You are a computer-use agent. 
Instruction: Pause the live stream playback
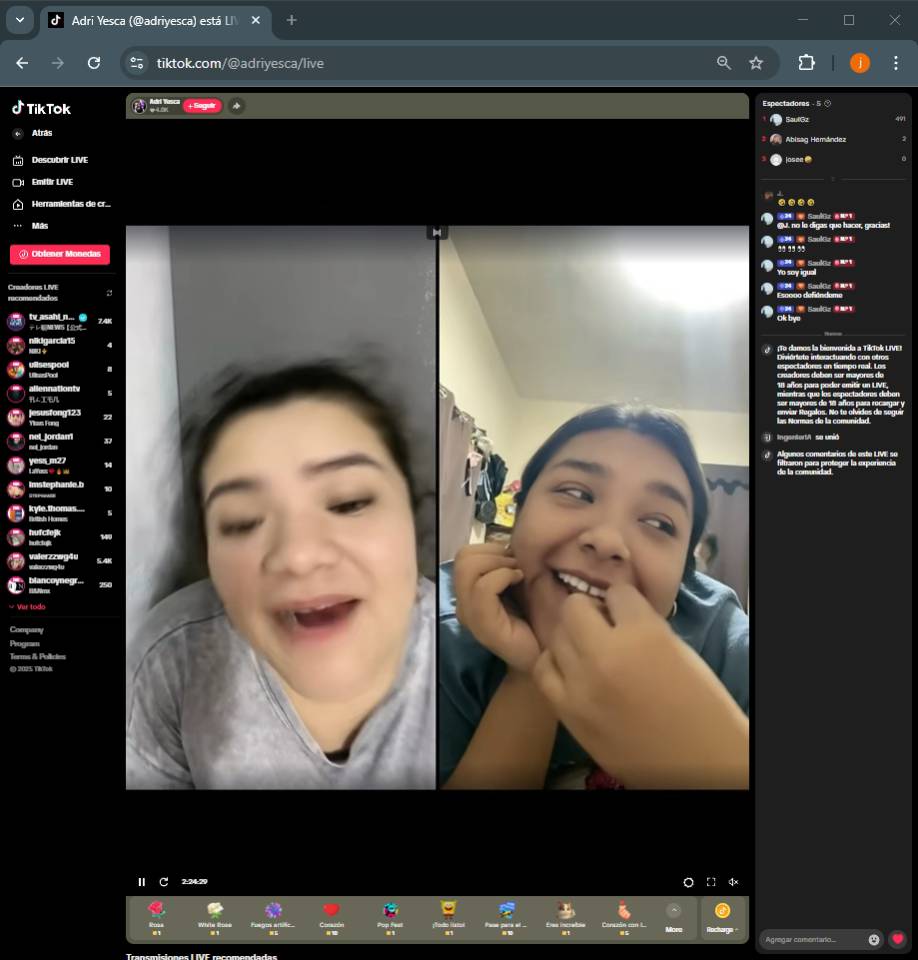point(141,882)
